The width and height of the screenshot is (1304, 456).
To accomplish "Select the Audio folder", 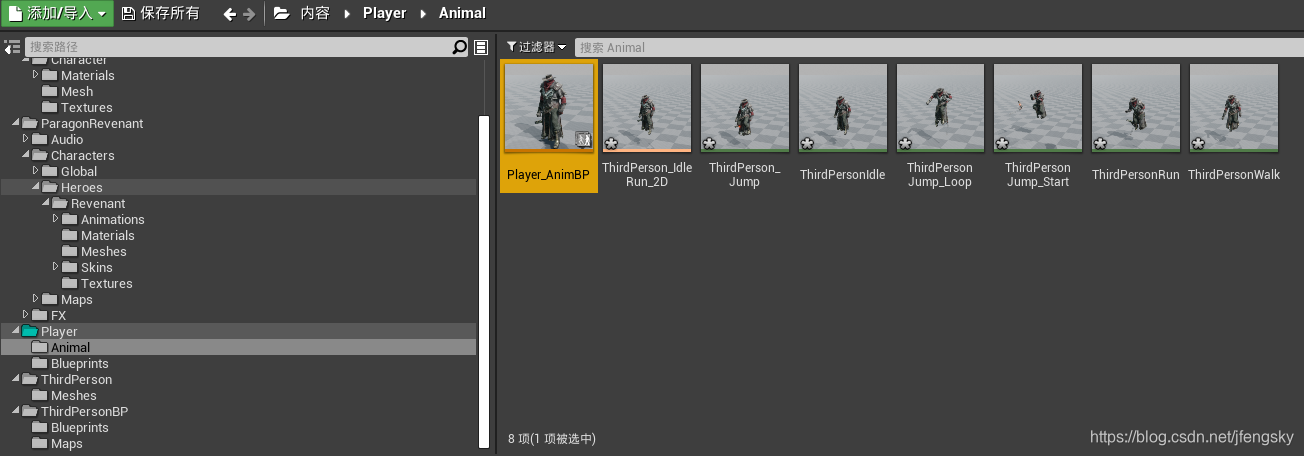I will pyautogui.click(x=67, y=140).
